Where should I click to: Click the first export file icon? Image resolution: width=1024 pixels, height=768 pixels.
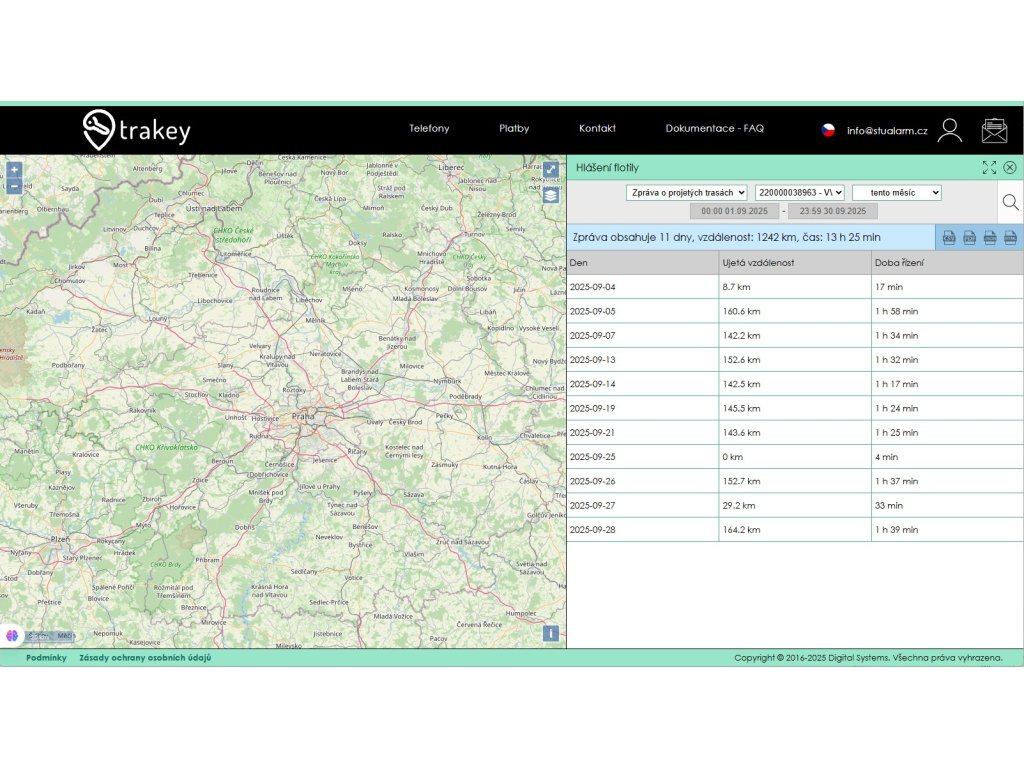coord(949,238)
